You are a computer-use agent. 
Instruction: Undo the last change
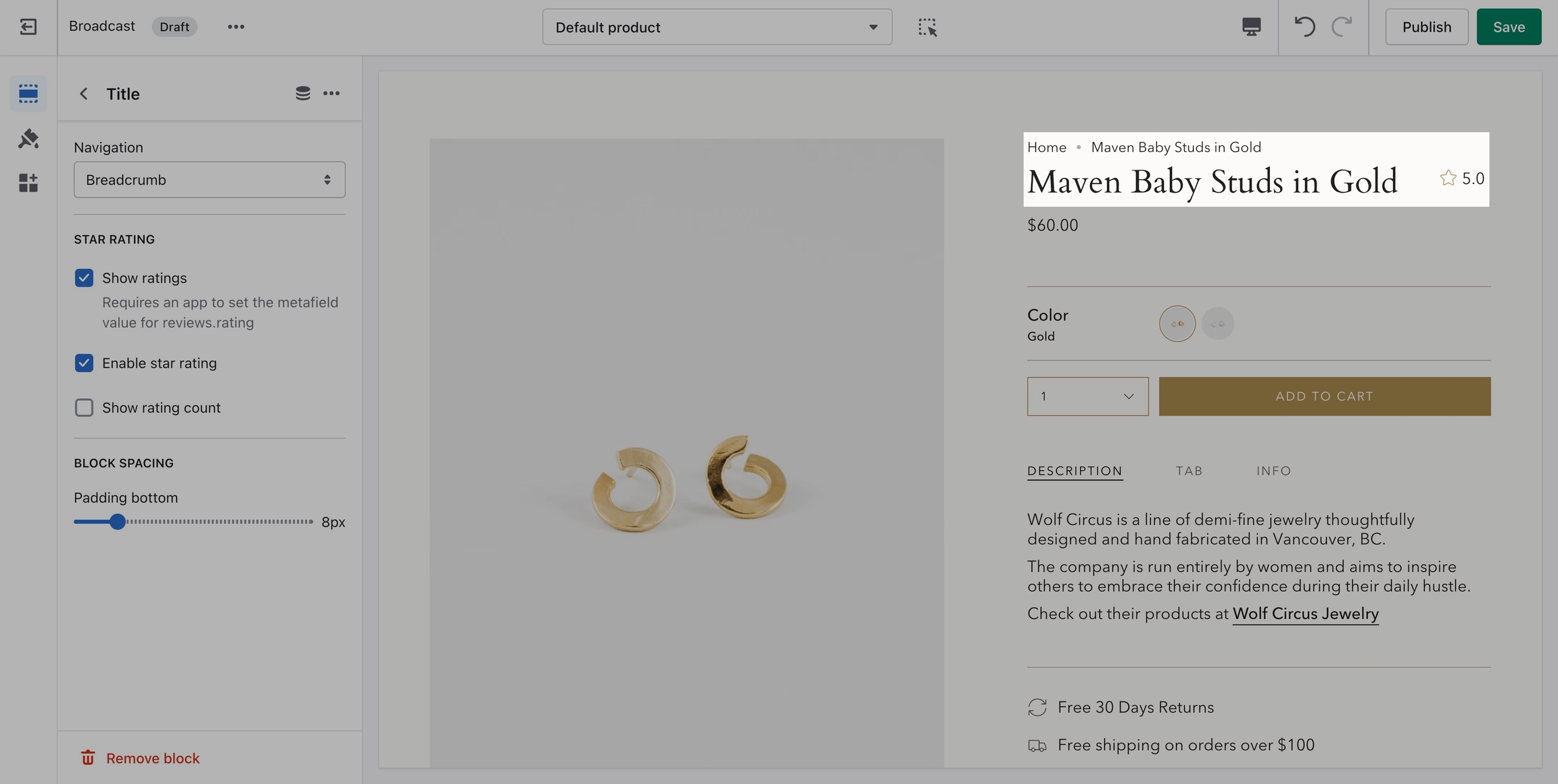coord(1304,27)
